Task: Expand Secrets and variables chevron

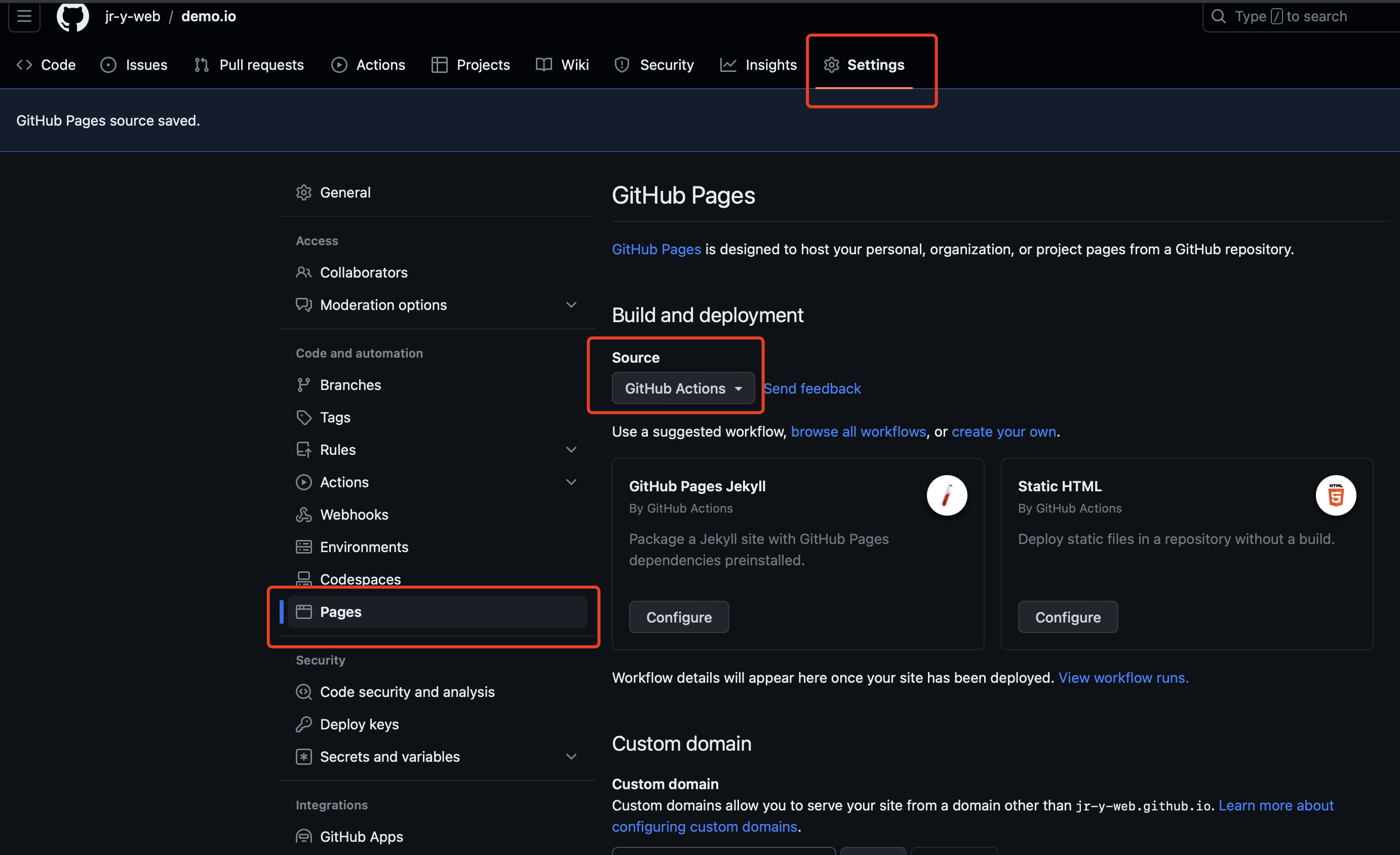Action: pos(571,756)
